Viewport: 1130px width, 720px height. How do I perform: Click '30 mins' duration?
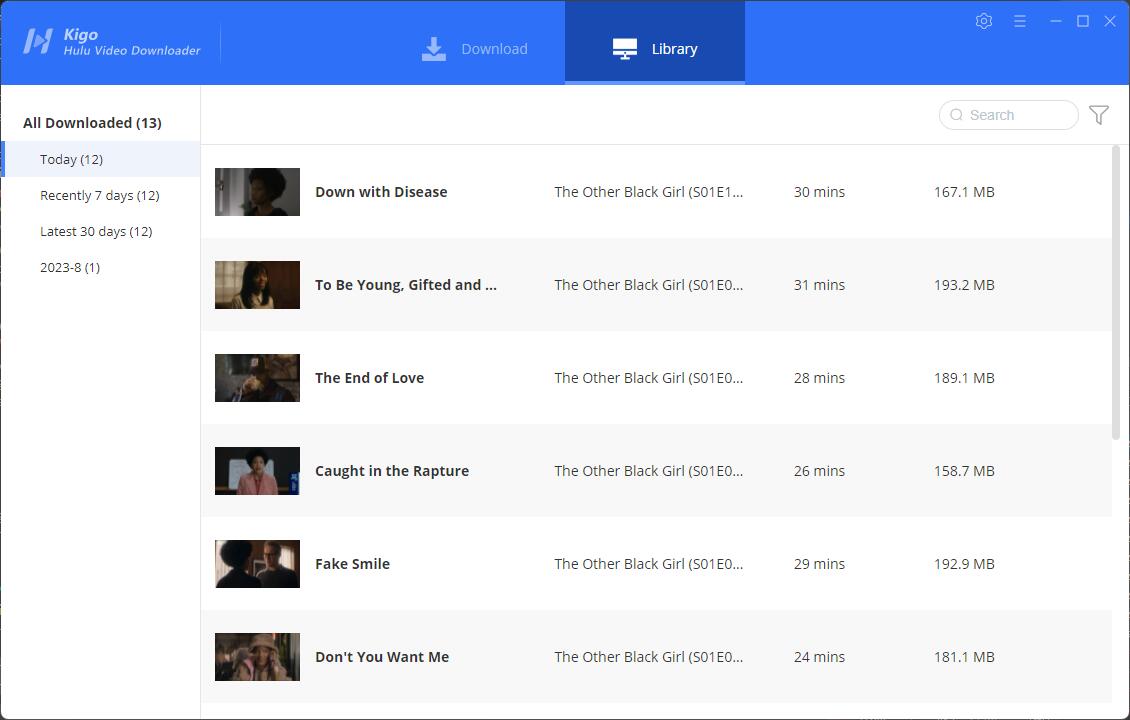[819, 192]
